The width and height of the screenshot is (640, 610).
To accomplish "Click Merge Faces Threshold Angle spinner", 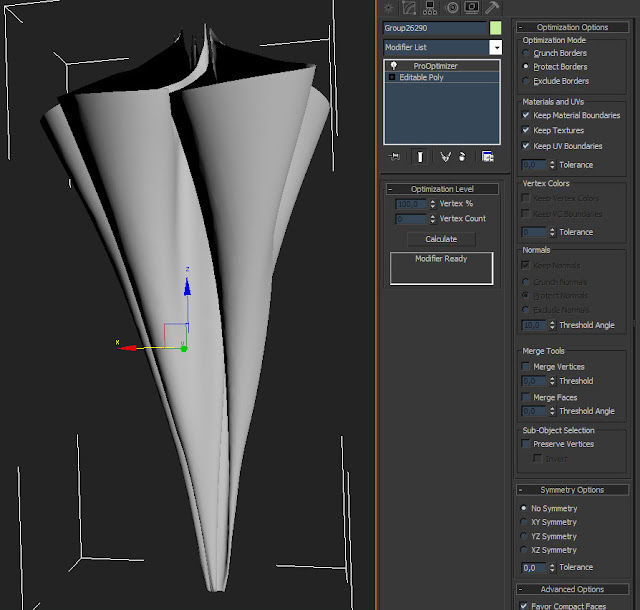I will click(552, 411).
